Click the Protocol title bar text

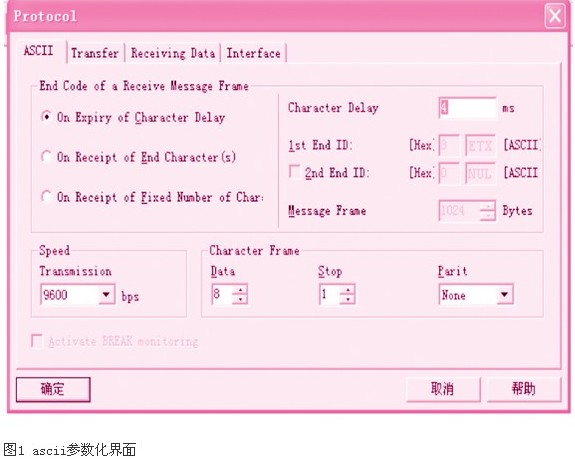pos(45,16)
